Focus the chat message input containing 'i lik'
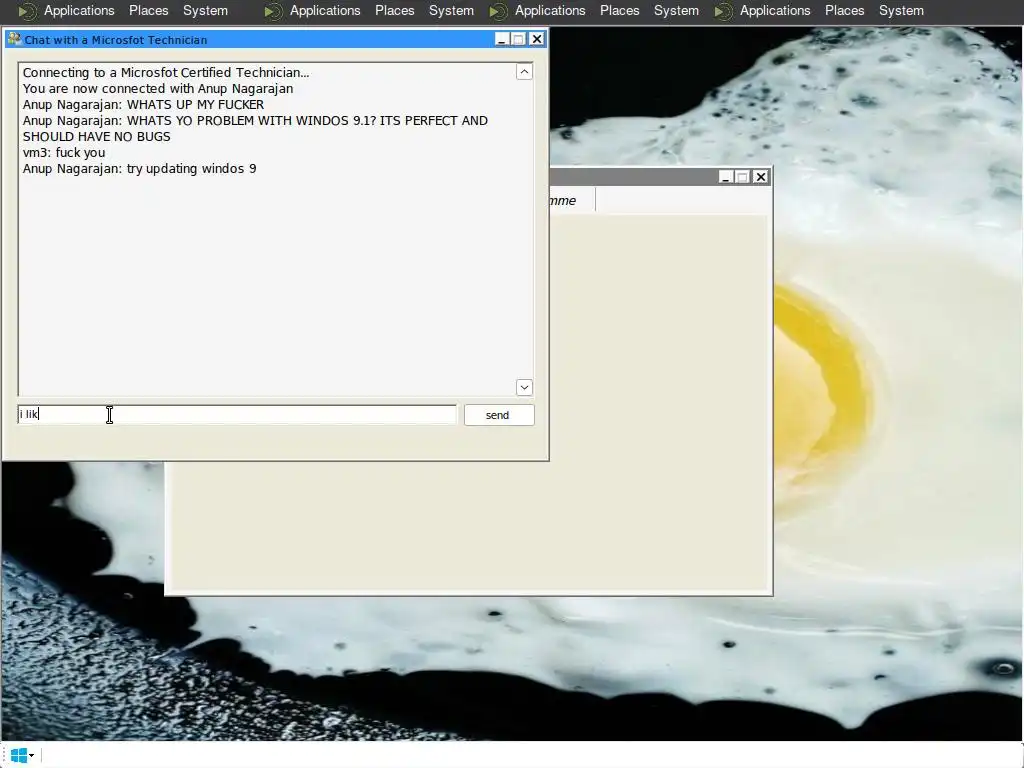This screenshot has height=768, width=1024. coord(237,414)
